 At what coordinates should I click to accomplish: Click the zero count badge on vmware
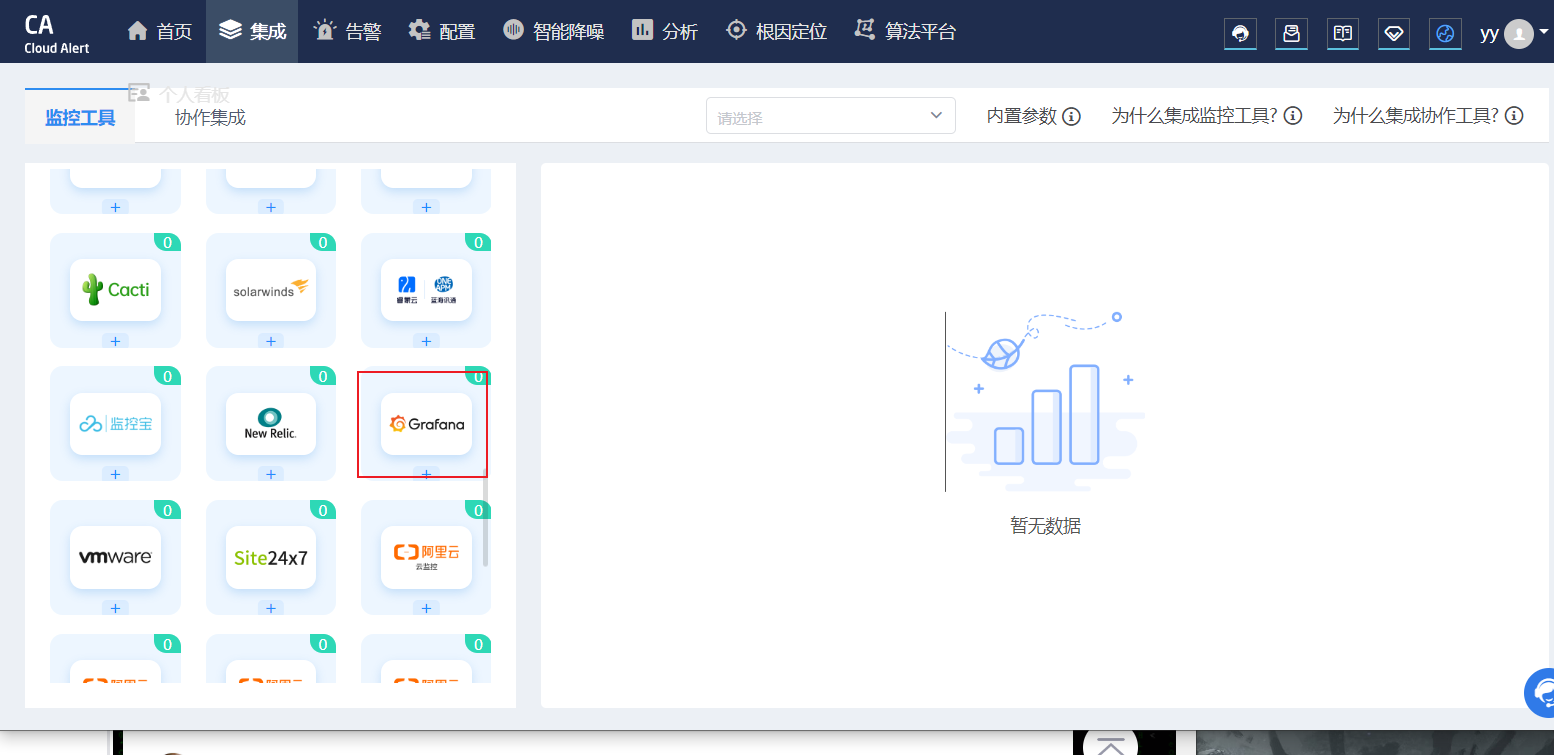pos(168,511)
